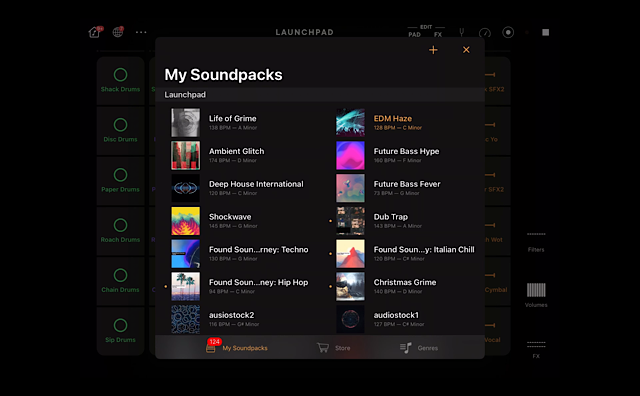Choose the Future Bass Hype artwork
This screenshot has height=396, width=640.
click(350, 155)
